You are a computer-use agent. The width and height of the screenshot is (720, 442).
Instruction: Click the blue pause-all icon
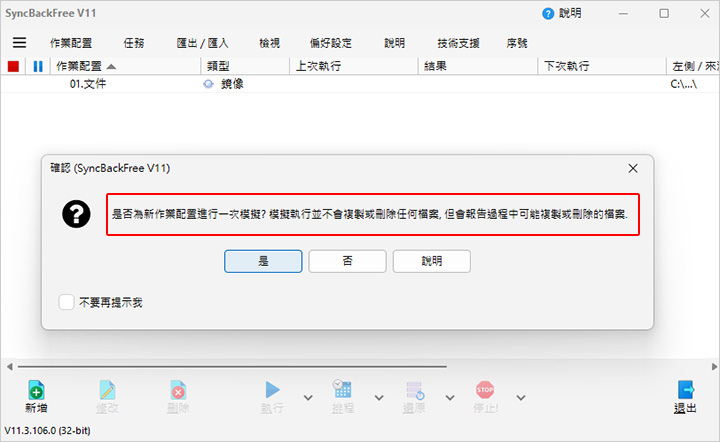pos(38,67)
